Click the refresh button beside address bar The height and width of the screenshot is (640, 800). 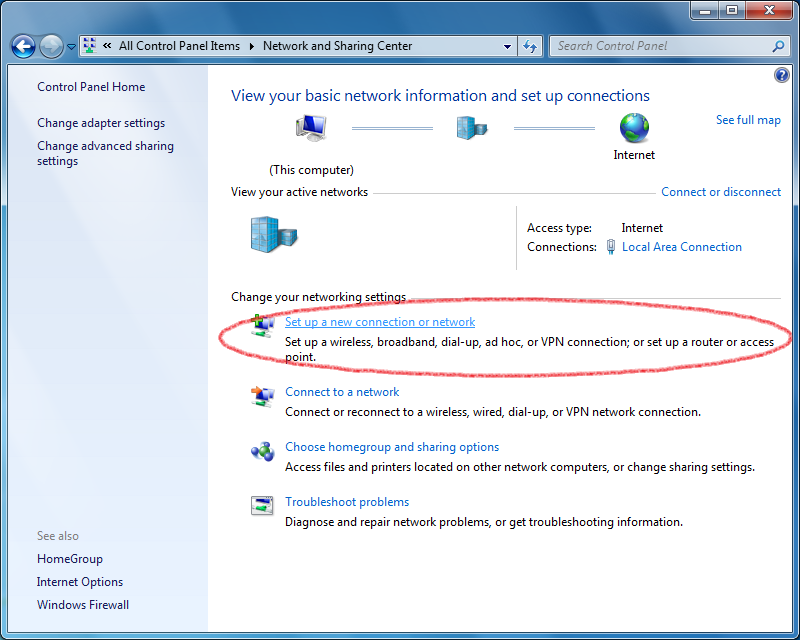click(x=530, y=46)
